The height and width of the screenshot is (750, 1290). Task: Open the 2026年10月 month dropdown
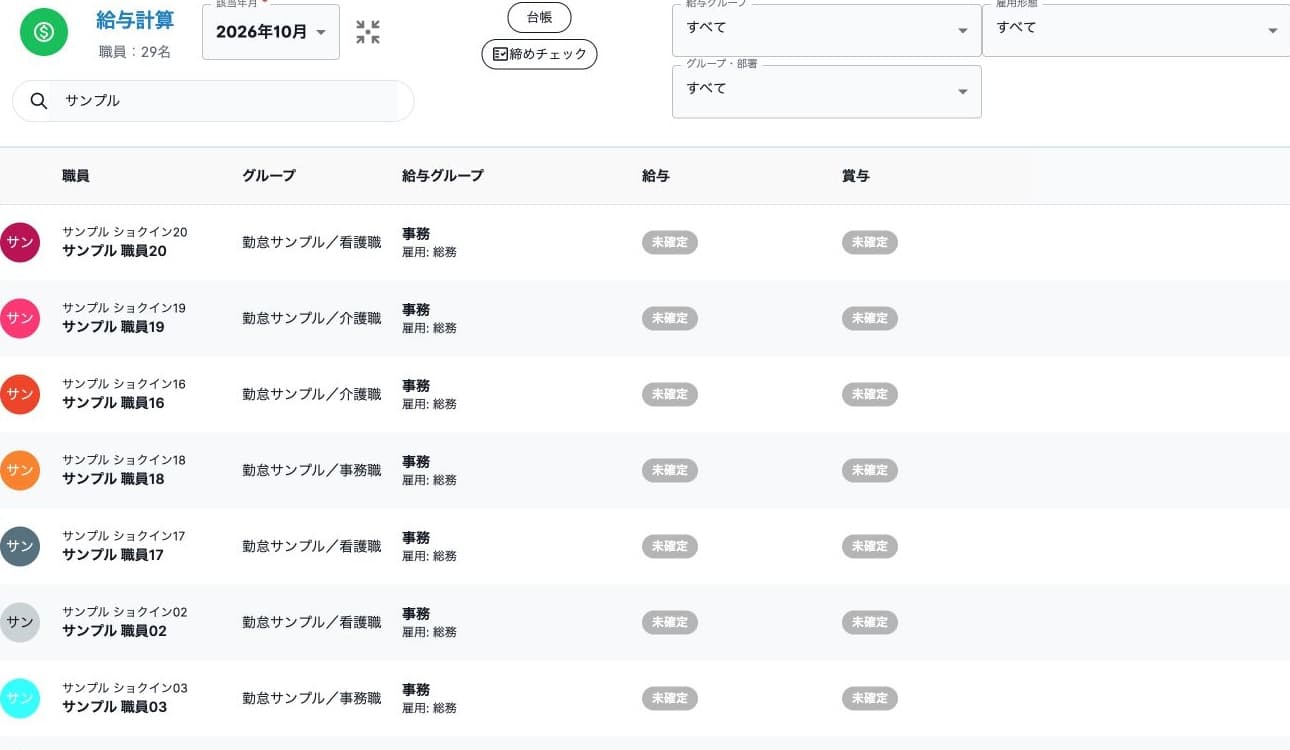pos(271,32)
